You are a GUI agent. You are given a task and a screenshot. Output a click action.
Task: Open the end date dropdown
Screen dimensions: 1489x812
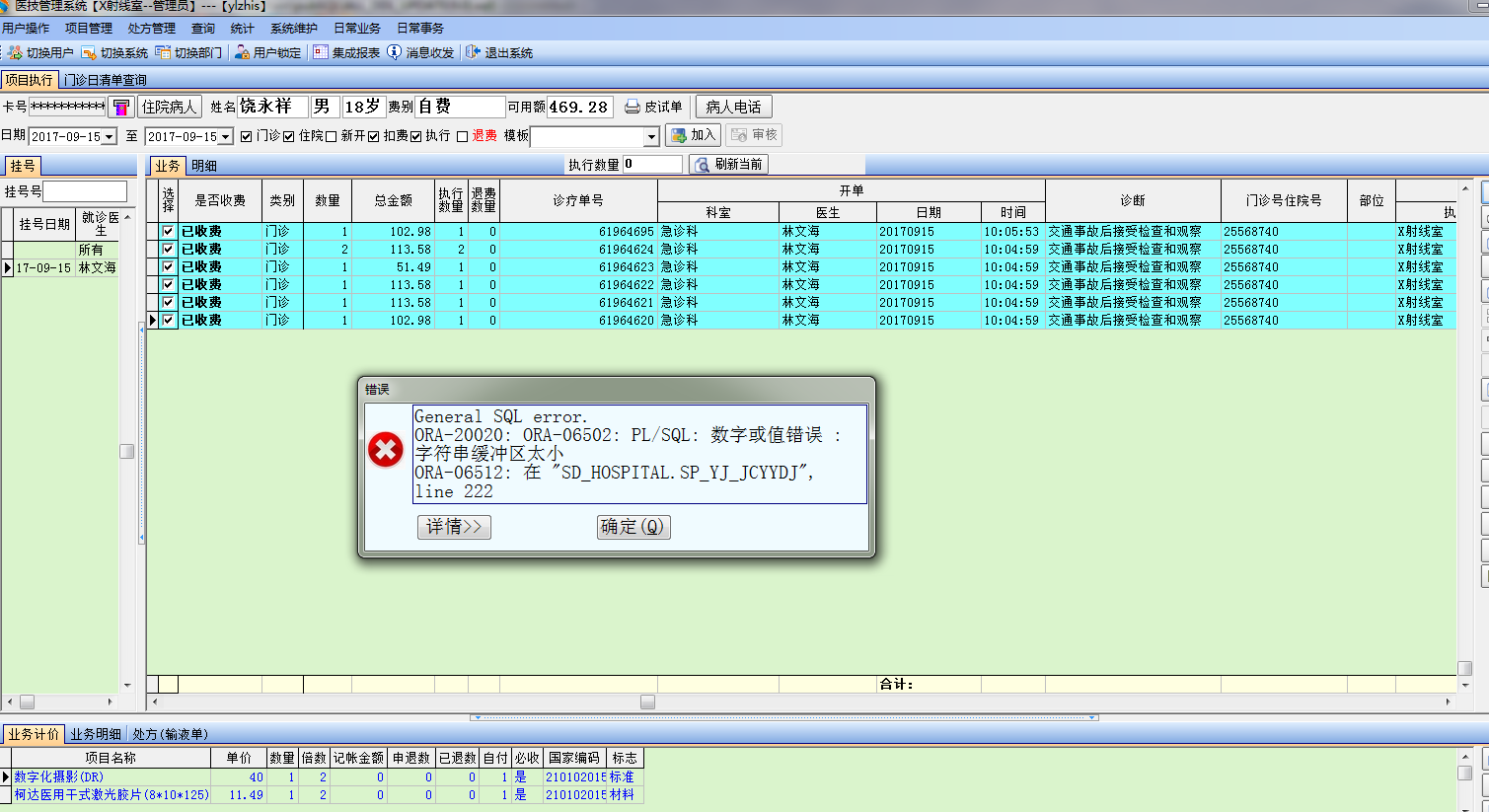click(x=225, y=136)
